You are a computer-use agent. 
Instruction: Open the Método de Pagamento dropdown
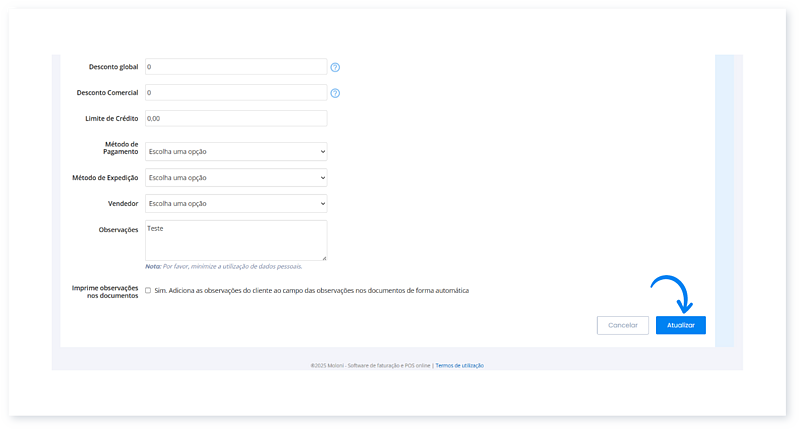[x=235, y=152]
